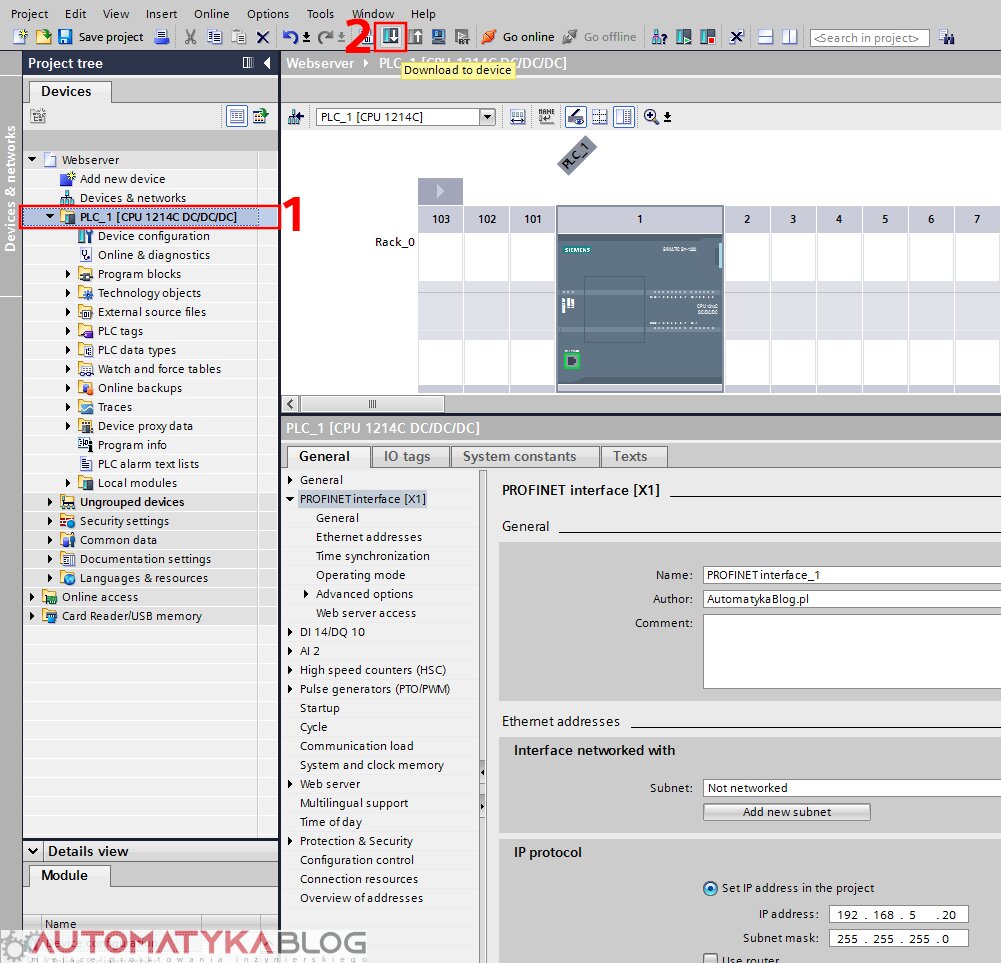Expand the Program blocks tree node

pos(68,274)
